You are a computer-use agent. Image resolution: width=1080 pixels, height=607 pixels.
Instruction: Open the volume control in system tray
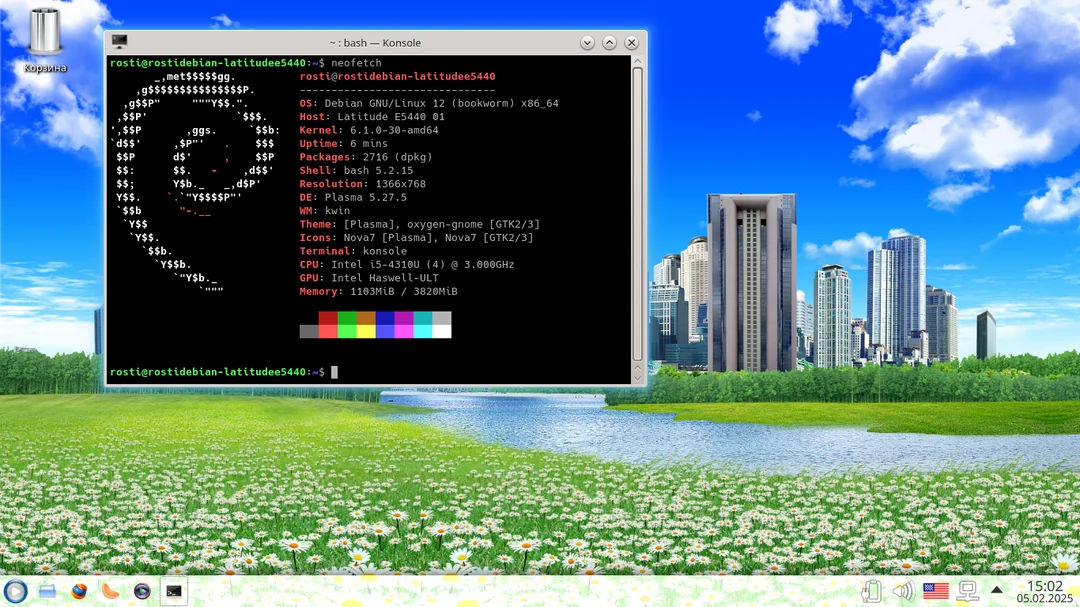[x=903, y=591]
